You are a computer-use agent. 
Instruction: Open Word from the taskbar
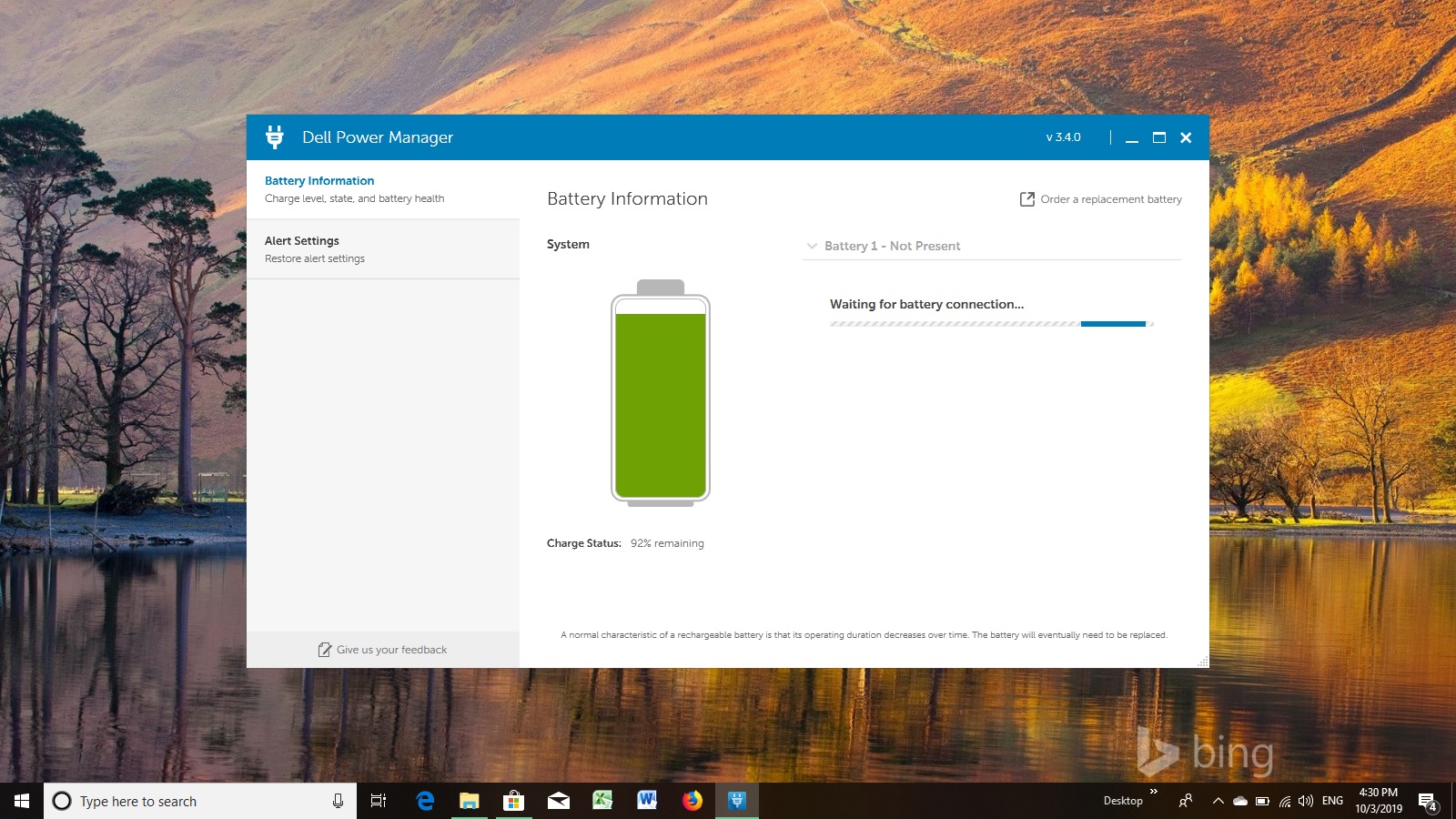click(647, 801)
